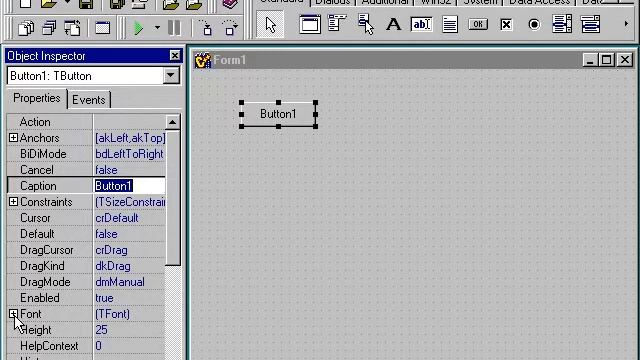The image size is (640, 360).
Task: Expand the Font property
Action: 13,313
